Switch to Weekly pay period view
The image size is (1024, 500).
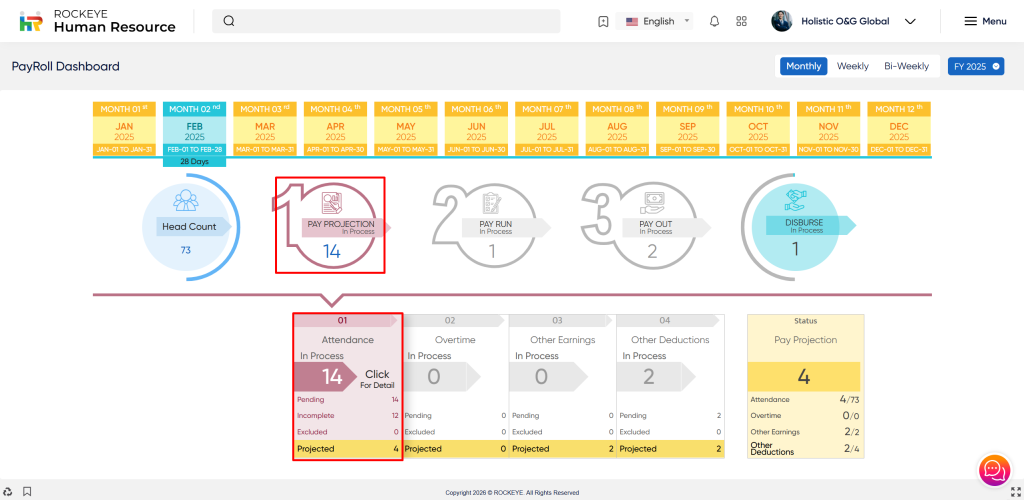(852, 66)
